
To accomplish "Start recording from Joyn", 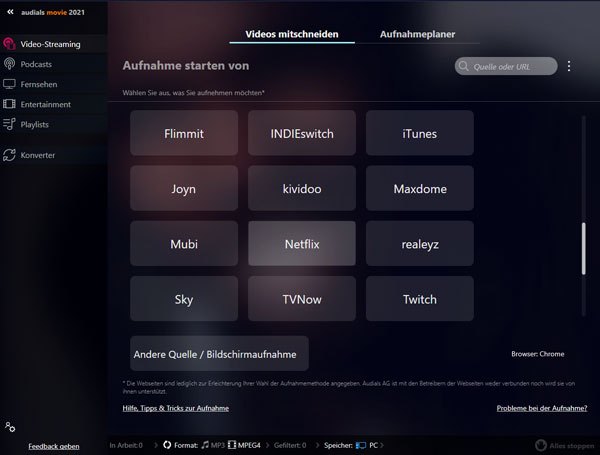I will (184, 188).
